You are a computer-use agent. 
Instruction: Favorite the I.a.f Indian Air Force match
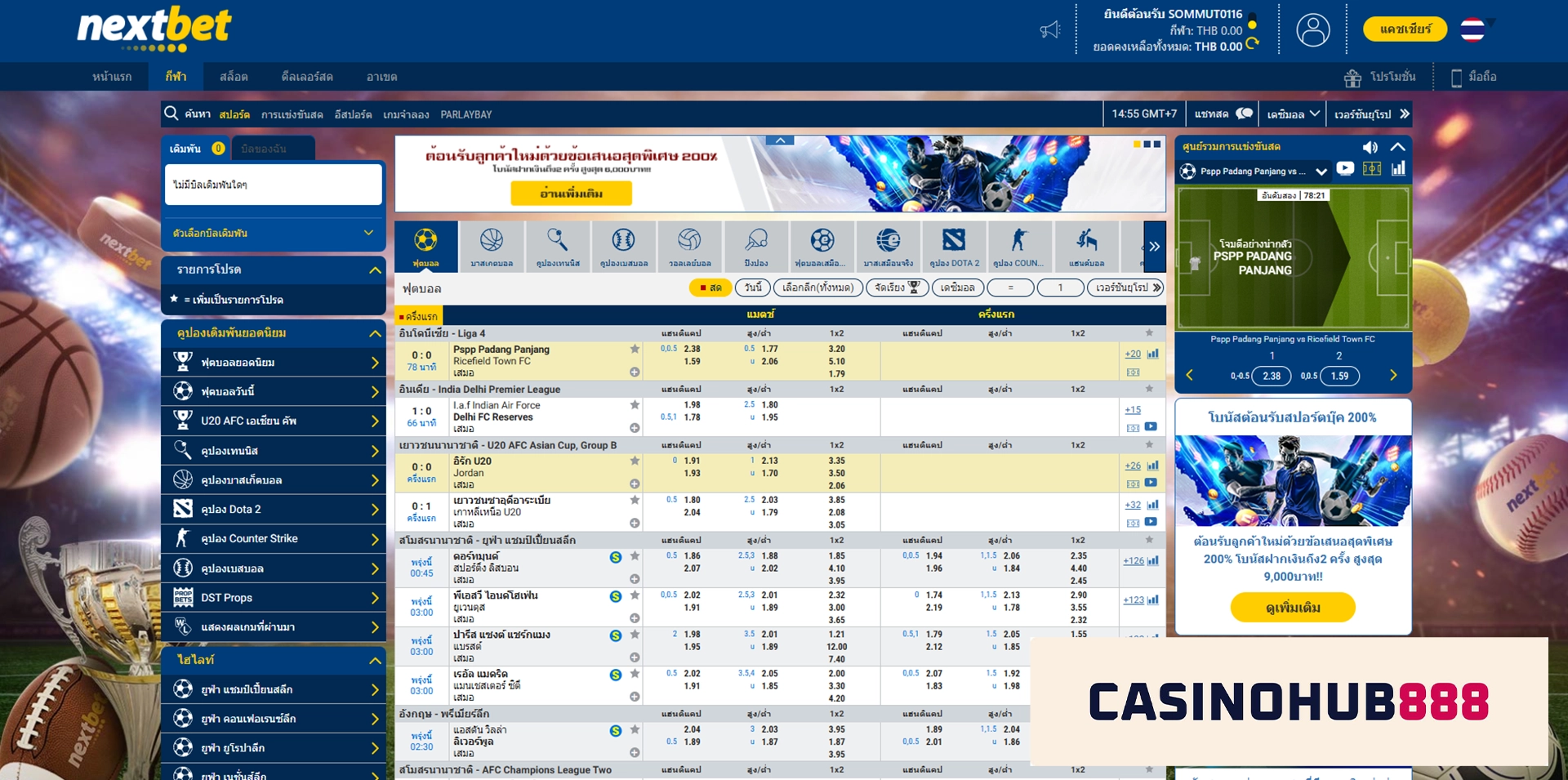pyautogui.click(x=635, y=405)
